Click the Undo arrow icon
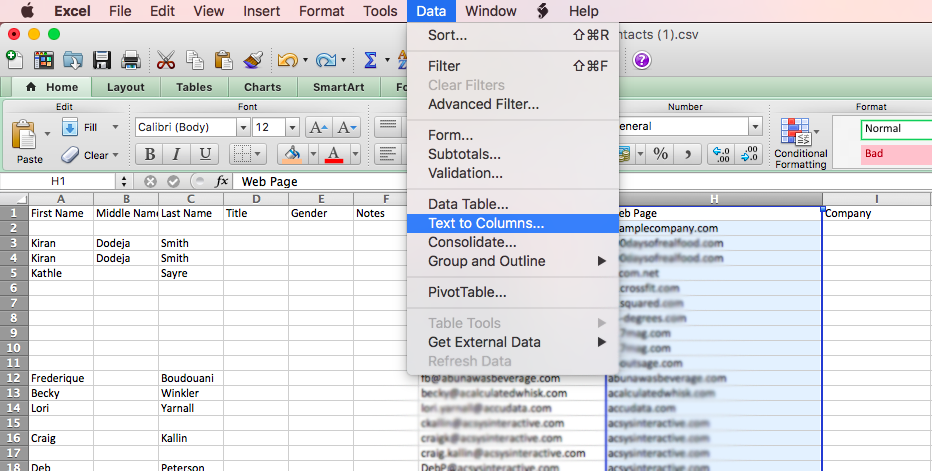Screen dimensions: 932x471 coord(288,60)
